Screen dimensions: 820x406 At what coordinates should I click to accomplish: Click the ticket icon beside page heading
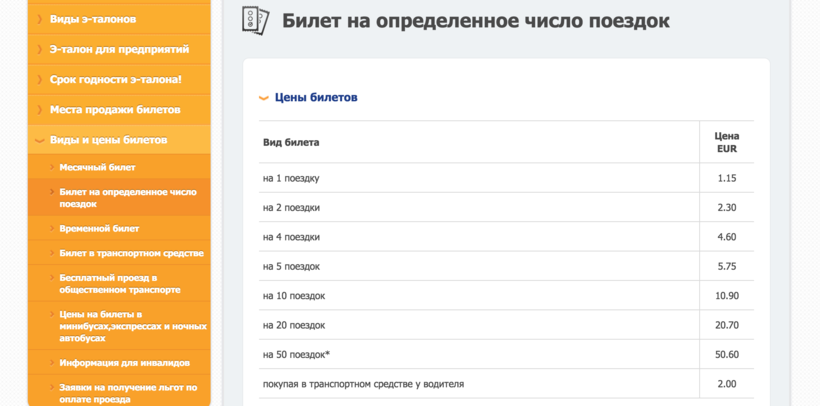[256, 20]
